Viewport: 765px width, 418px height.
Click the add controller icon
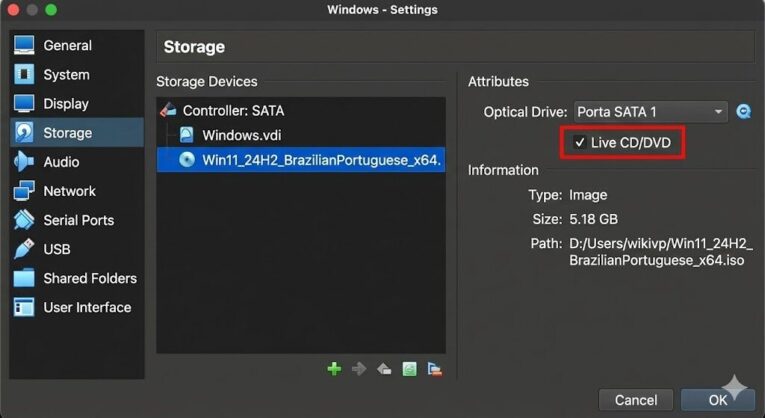pyautogui.click(x=409, y=369)
